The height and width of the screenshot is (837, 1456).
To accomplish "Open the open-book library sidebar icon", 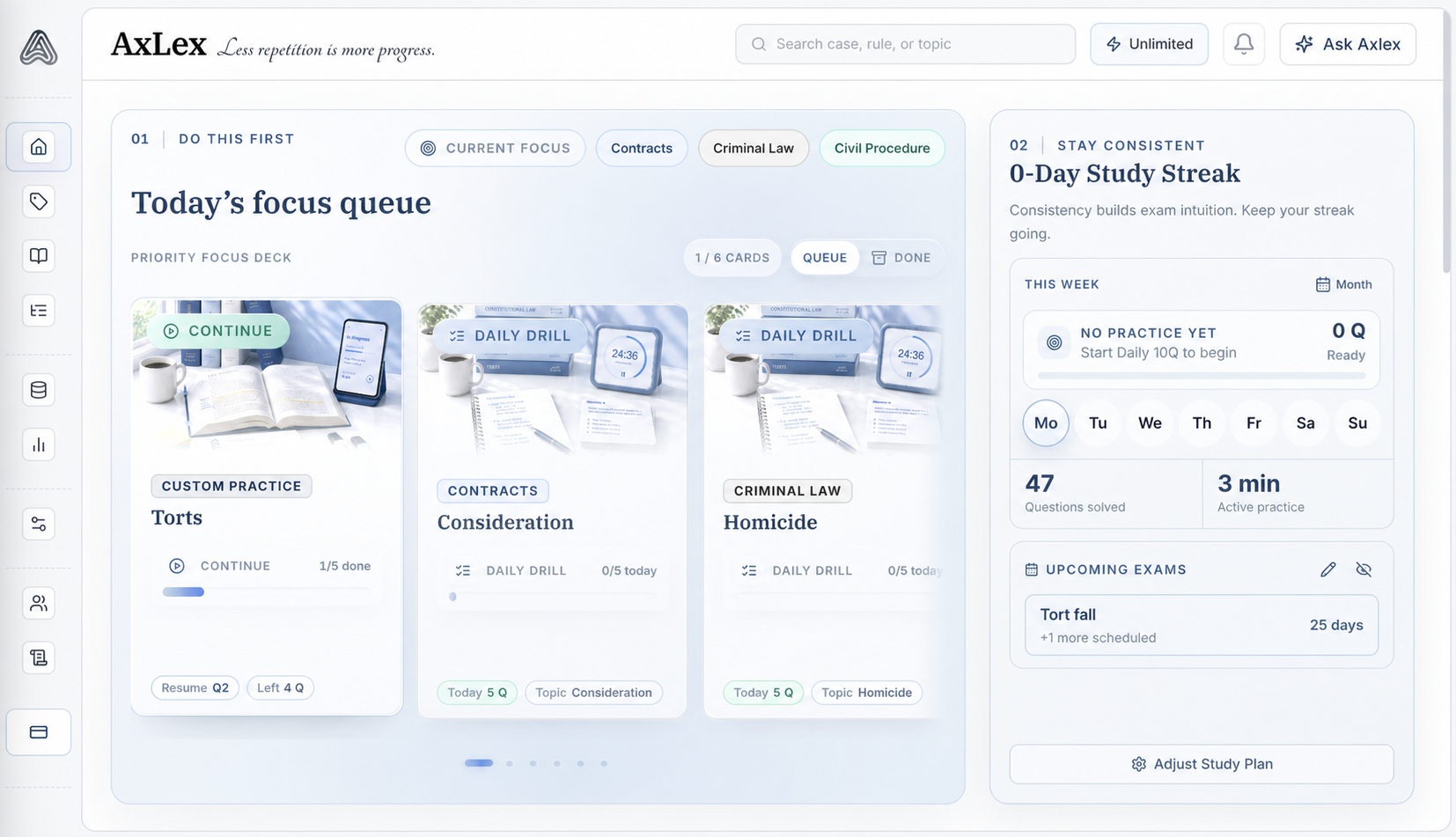I will [x=39, y=256].
